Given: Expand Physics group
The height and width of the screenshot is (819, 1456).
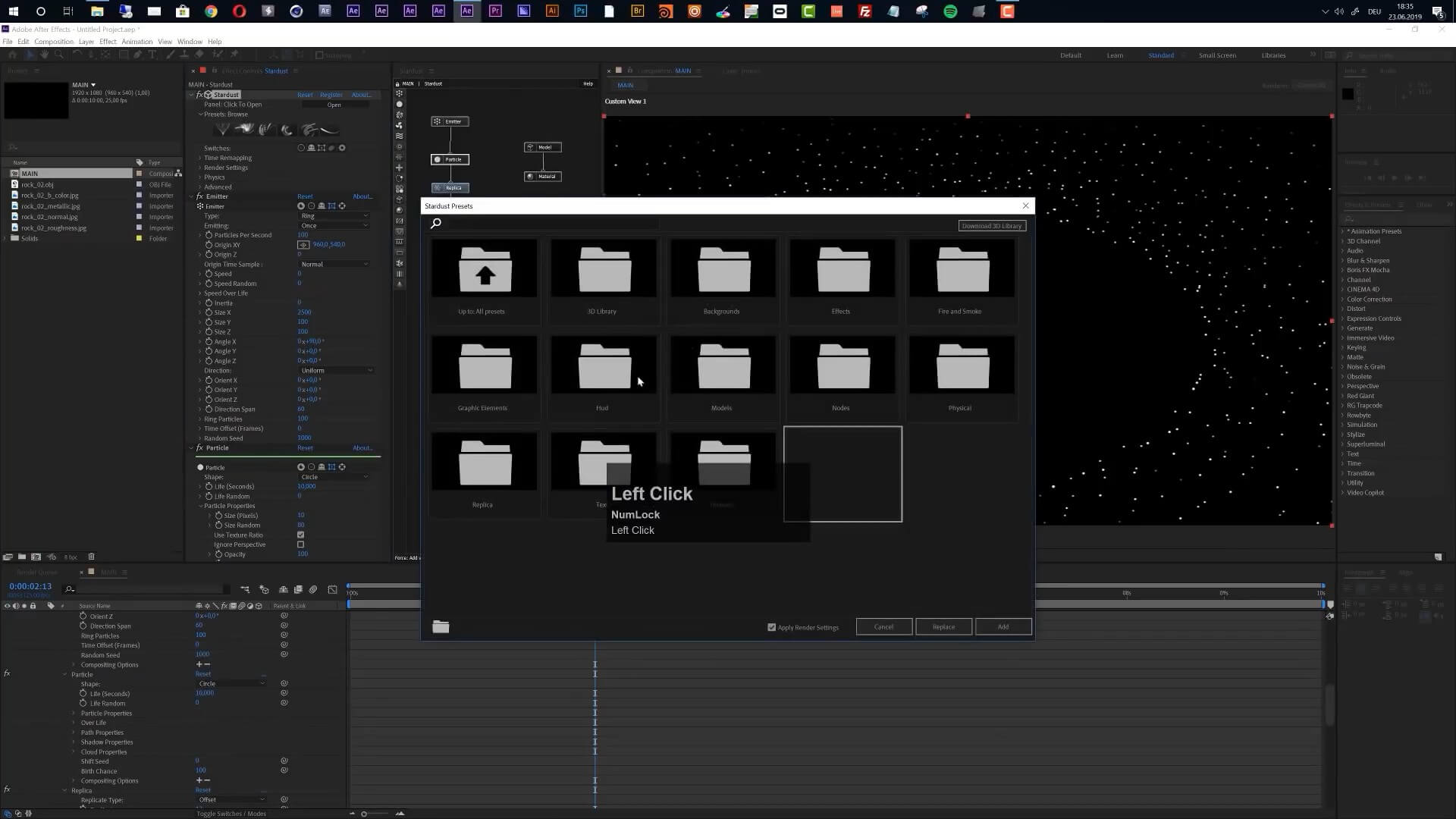Looking at the screenshot, I should 200,177.
